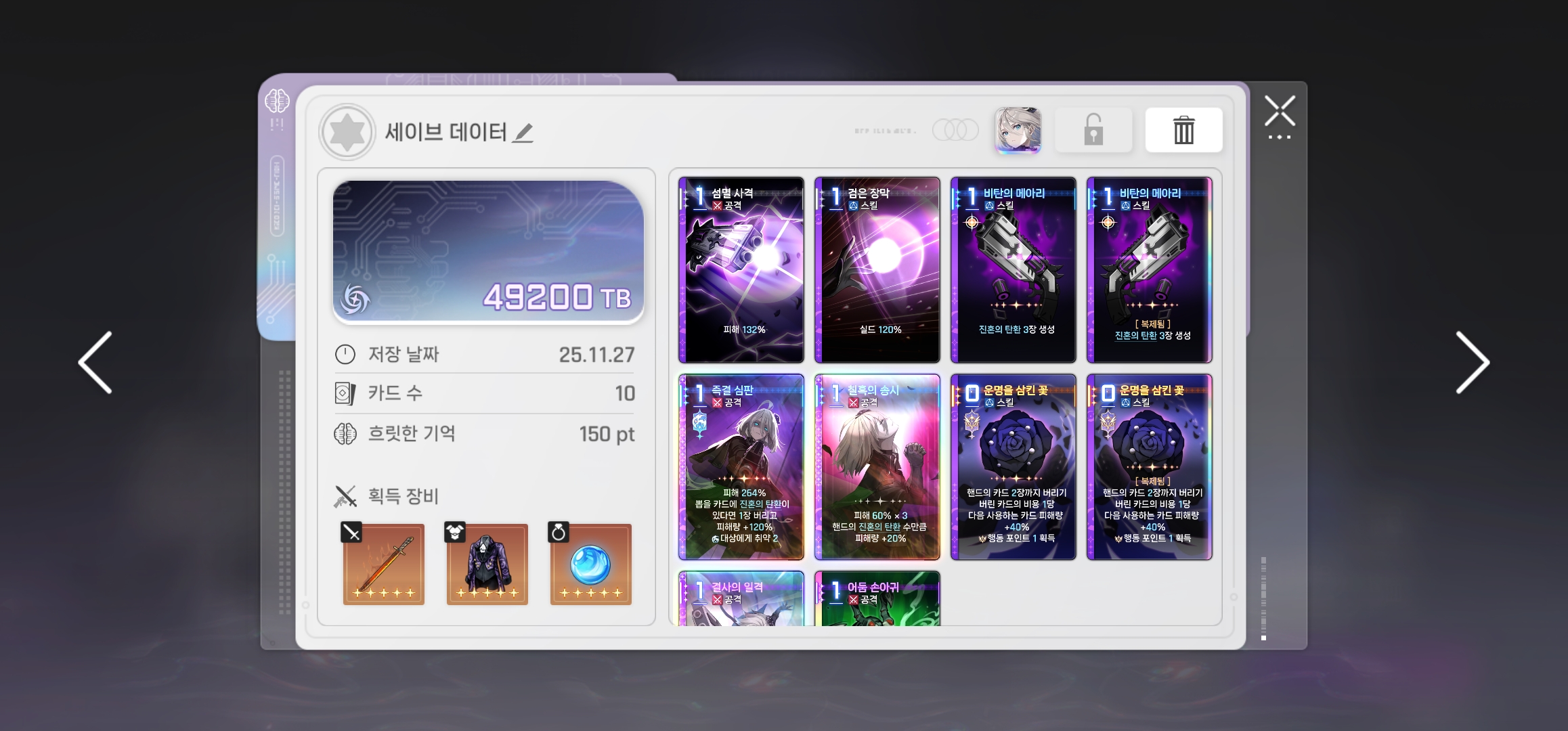This screenshot has width=1568, height=731.
Task: Select the blue orb accessory equipment icon
Action: (591, 564)
